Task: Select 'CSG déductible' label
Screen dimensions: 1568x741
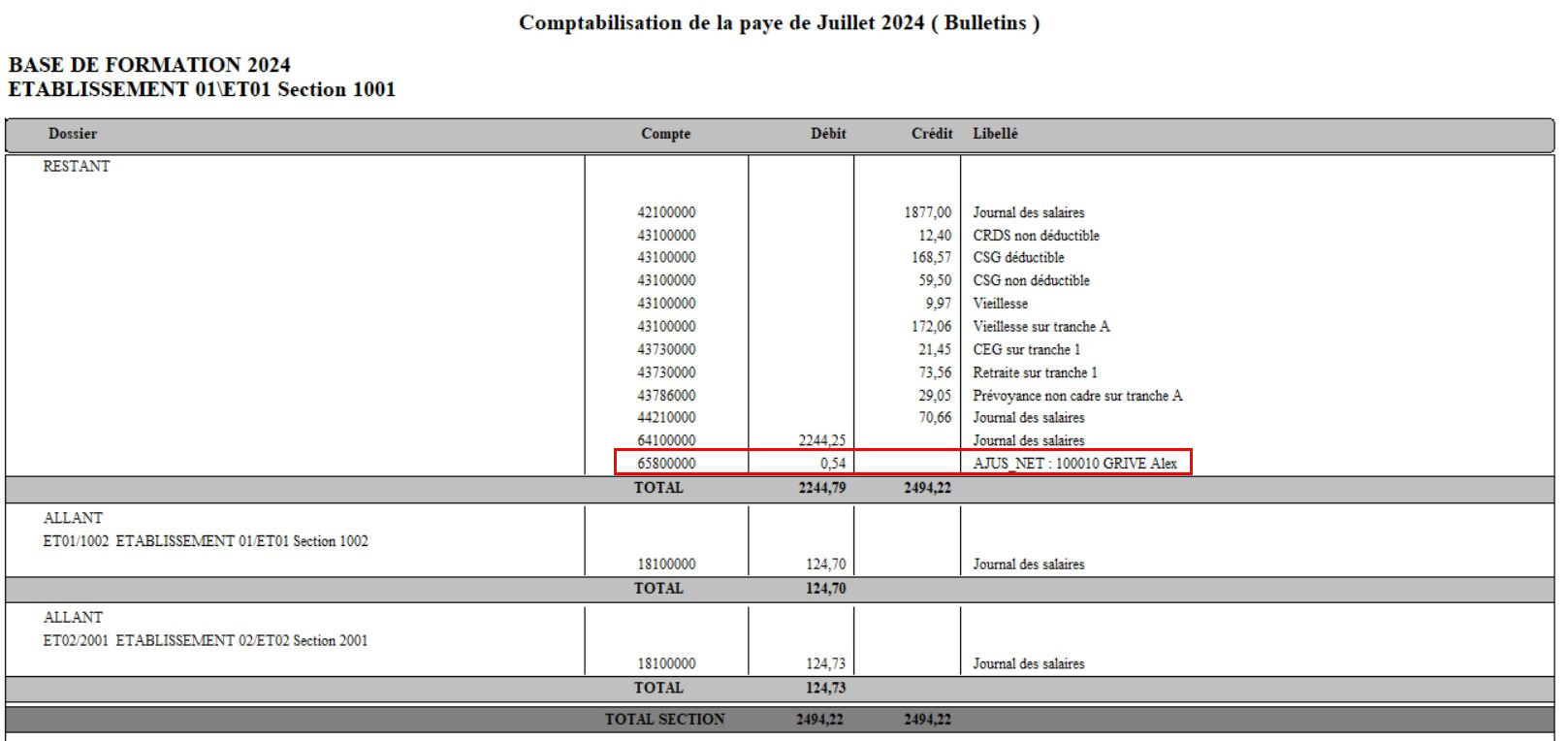Action: [1018, 258]
